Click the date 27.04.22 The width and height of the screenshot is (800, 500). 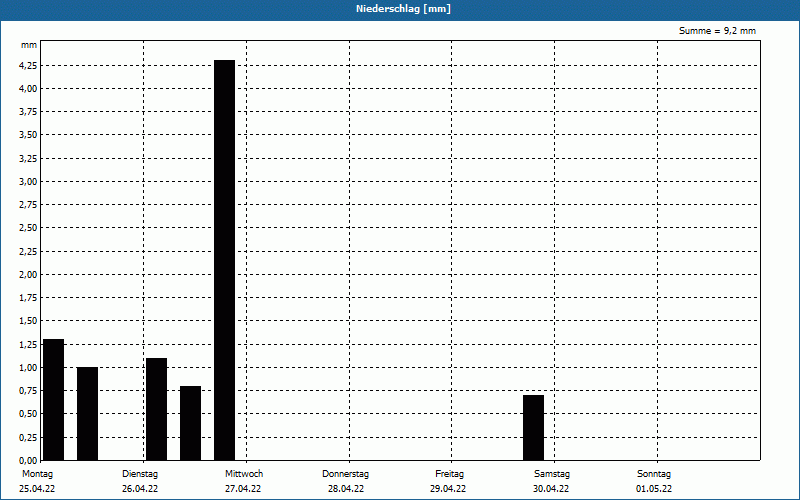click(x=243, y=489)
